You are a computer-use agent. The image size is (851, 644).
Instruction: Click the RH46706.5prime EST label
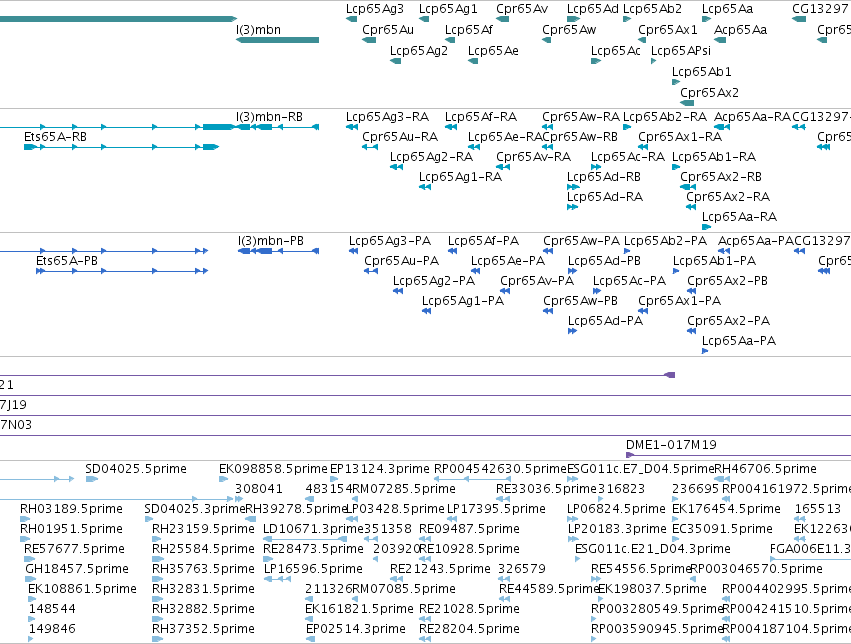[765, 469]
